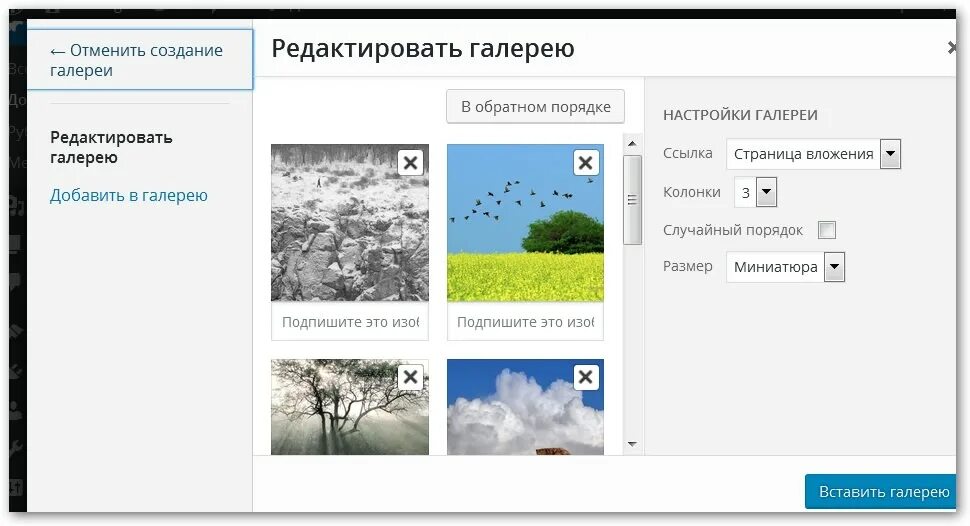Select the birds over yellow field thumbnail
This screenshot has height=526, width=970.
click(525, 223)
